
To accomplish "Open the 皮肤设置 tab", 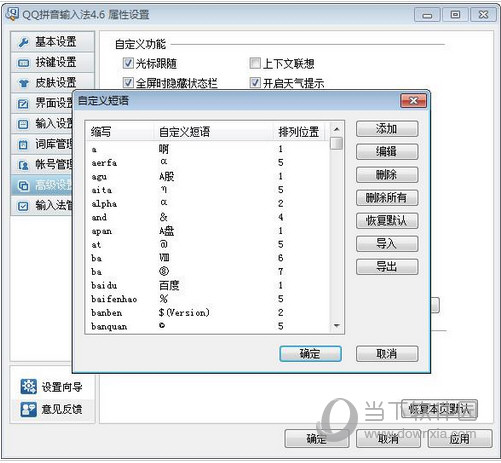I will click(53, 83).
